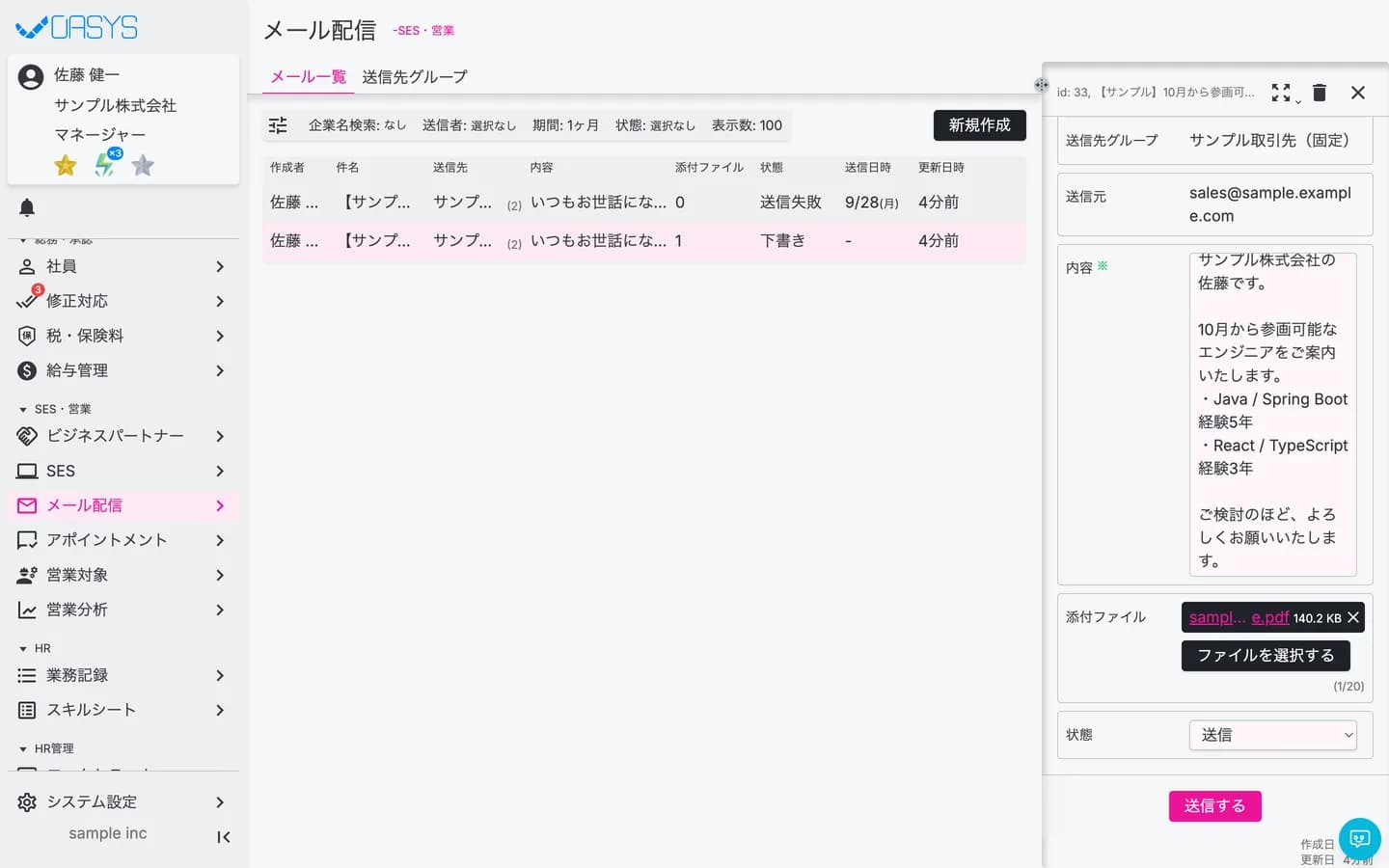Expand the 営業分析 menu chevron

[220, 610]
